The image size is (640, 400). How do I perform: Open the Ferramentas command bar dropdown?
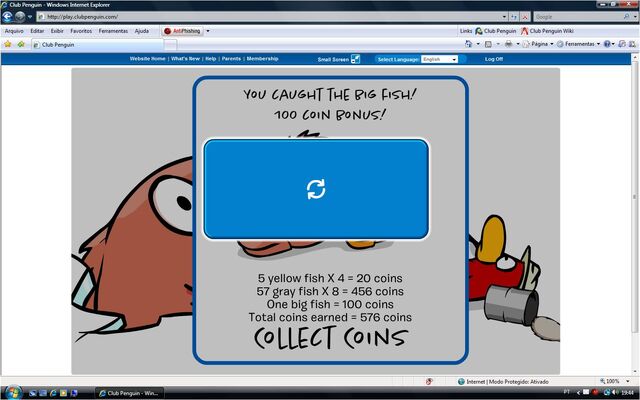pyautogui.click(x=578, y=44)
